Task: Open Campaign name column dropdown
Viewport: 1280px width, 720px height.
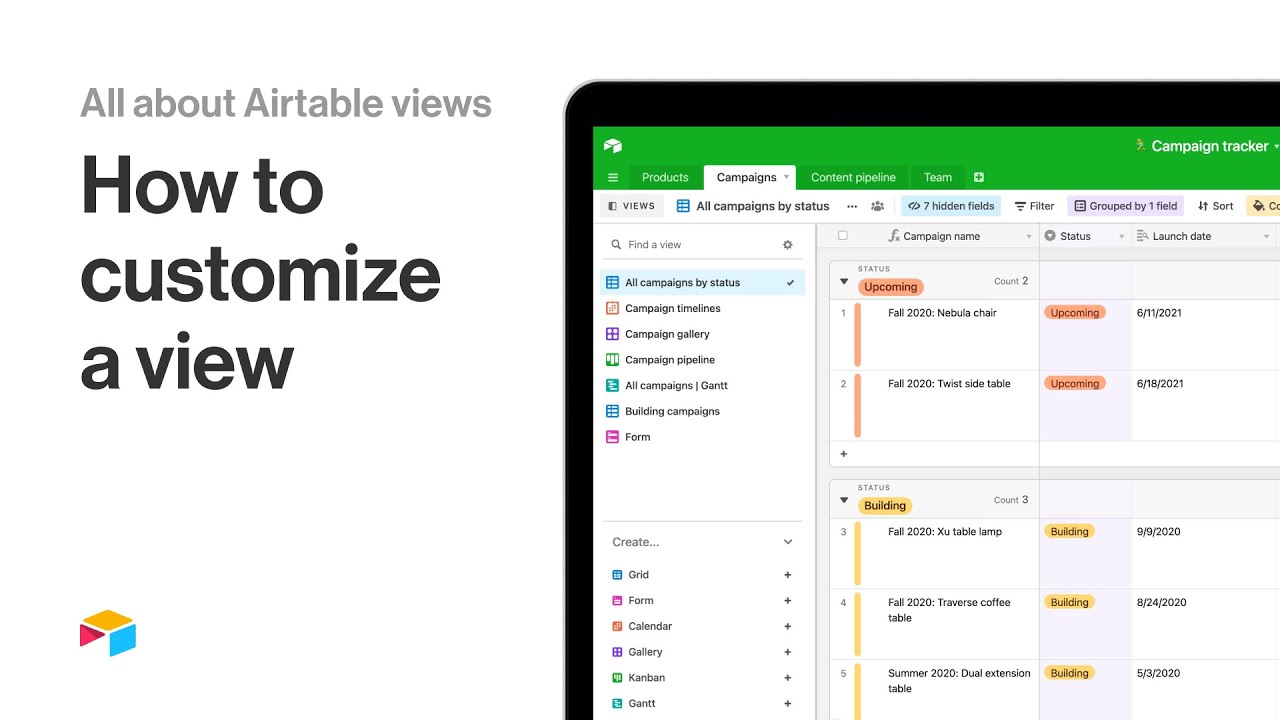Action: pyautogui.click(x=1029, y=237)
